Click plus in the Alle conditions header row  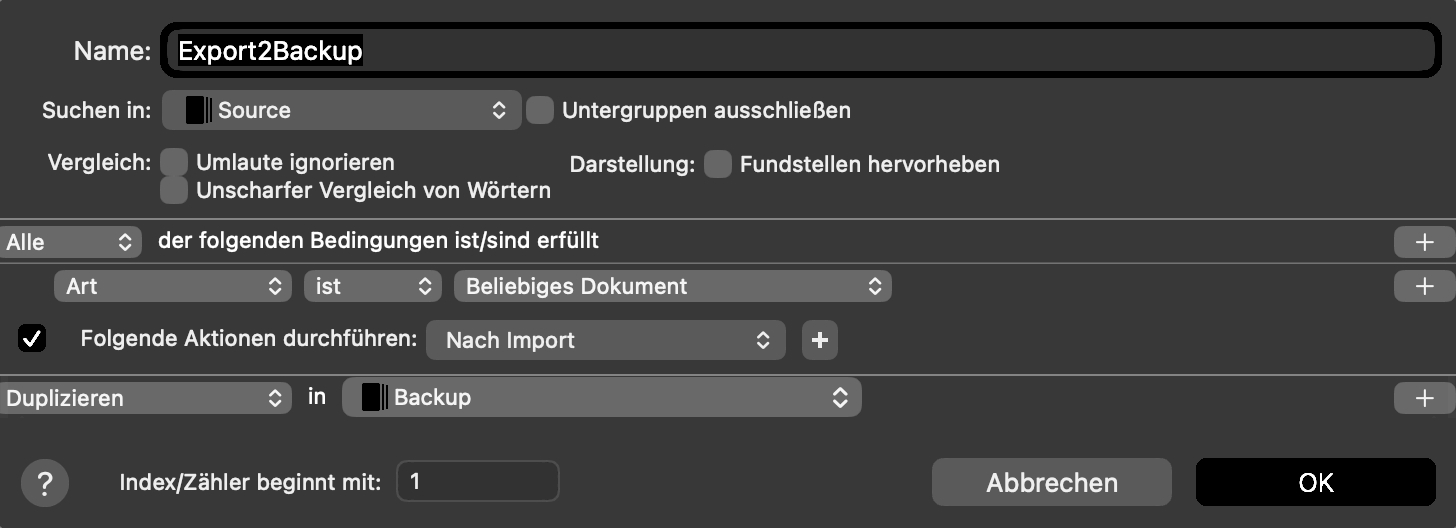pos(1424,242)
